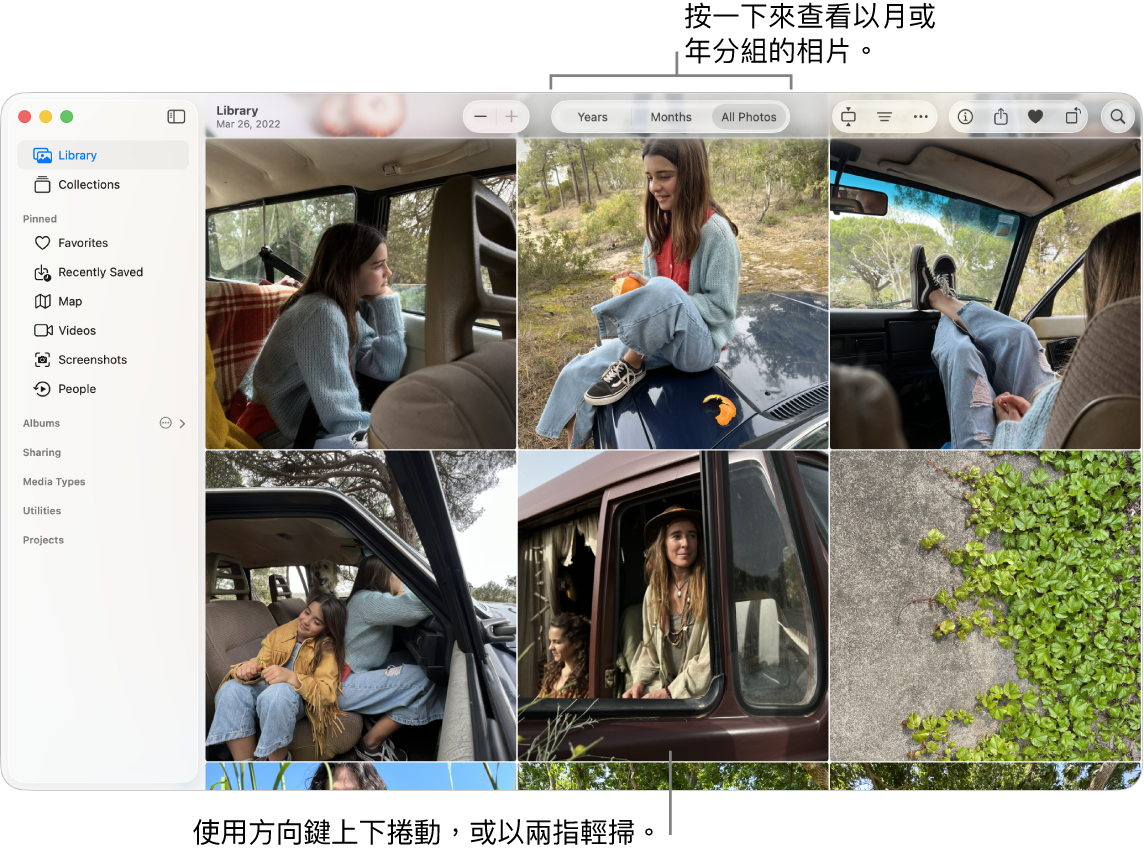This screenshot has width=1144, height=851.
Task: Open Screenshots in the sidebar
Action: coord(103,360)
